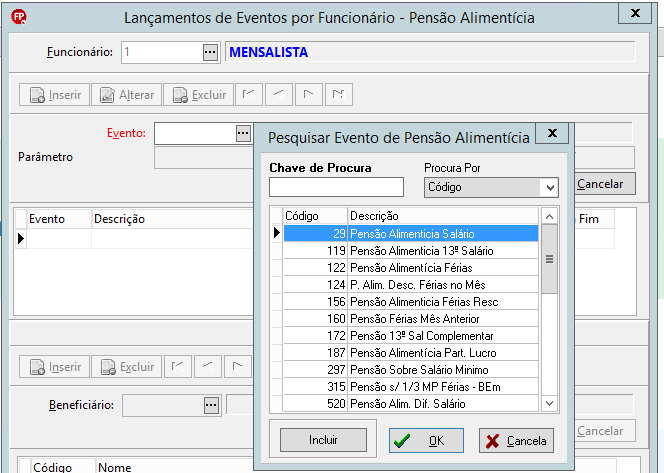The height and width of the screenshot is (473, 664).
Task: Open Evento lookup ellipsis button
Action: (243, 133)
